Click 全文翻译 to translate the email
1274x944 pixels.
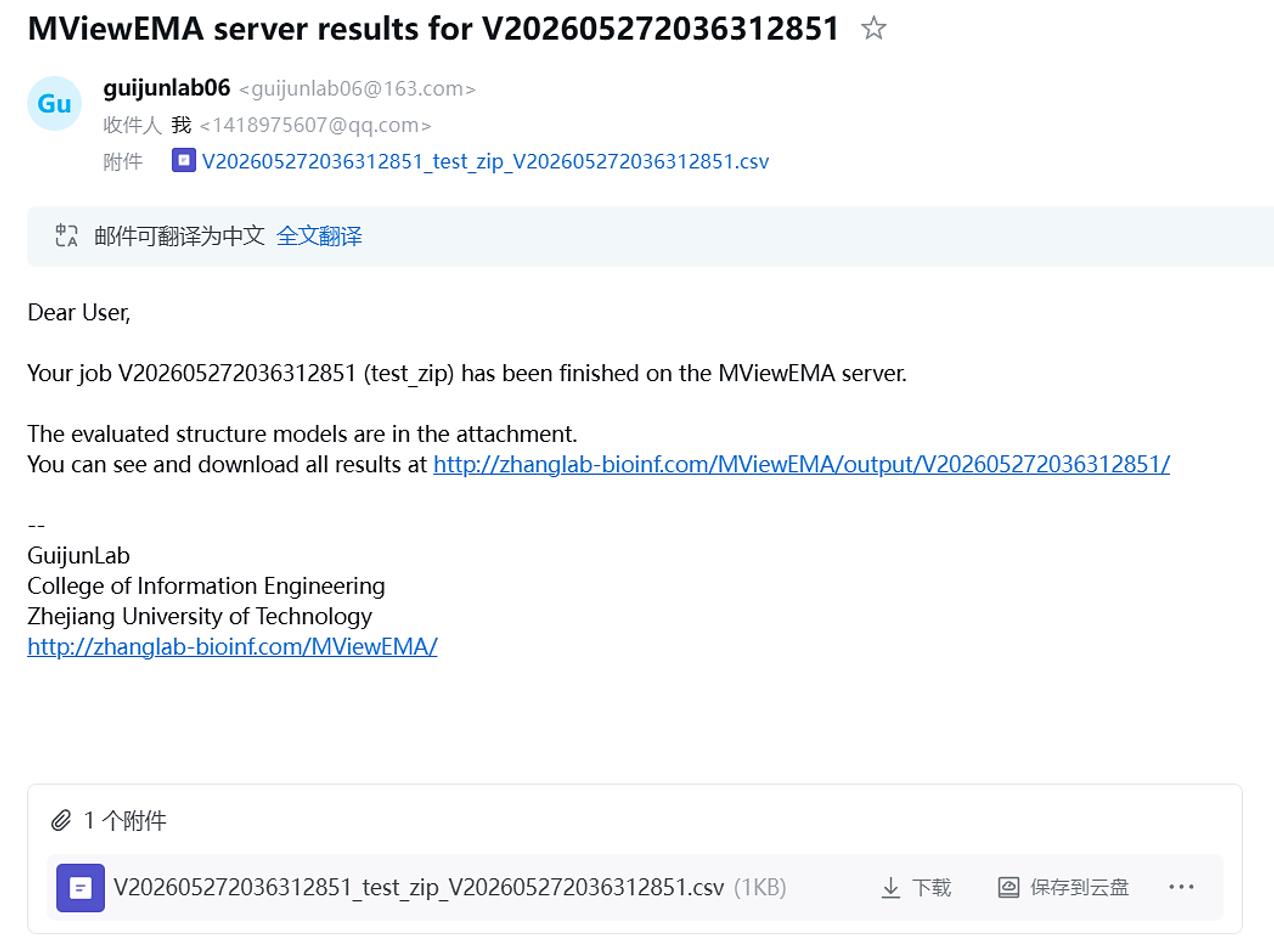[x=319, y=236]
